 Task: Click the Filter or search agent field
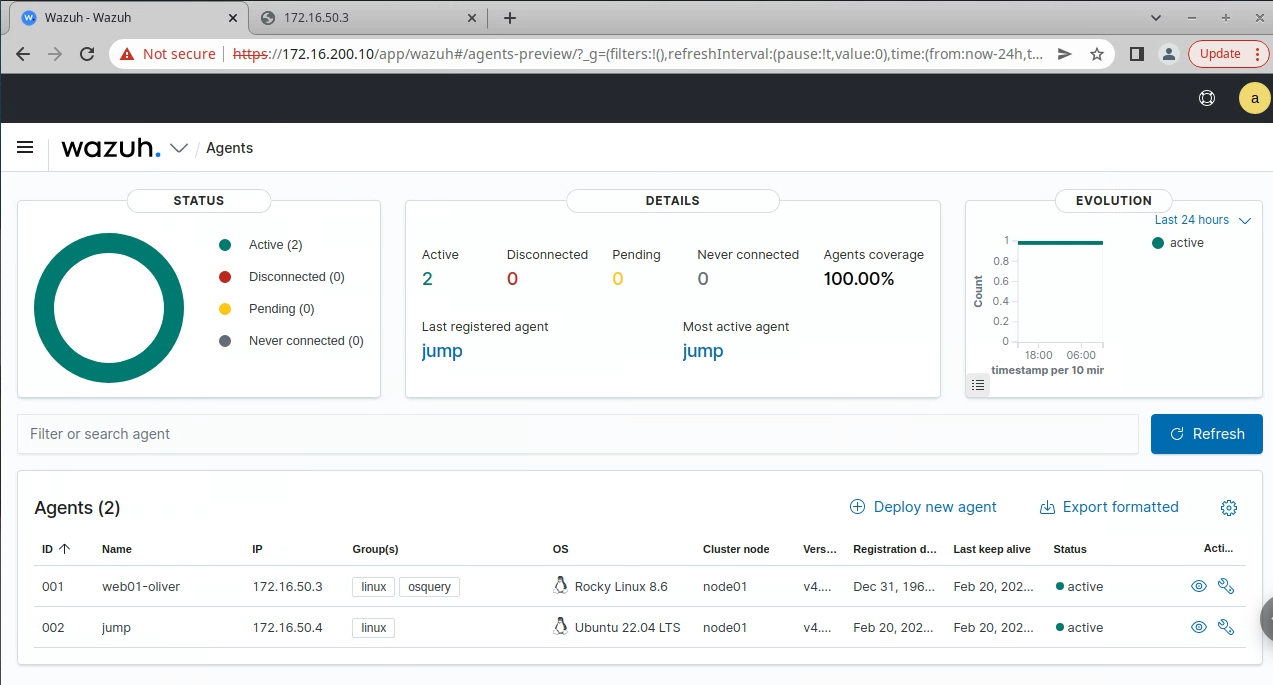click(578, 434)
